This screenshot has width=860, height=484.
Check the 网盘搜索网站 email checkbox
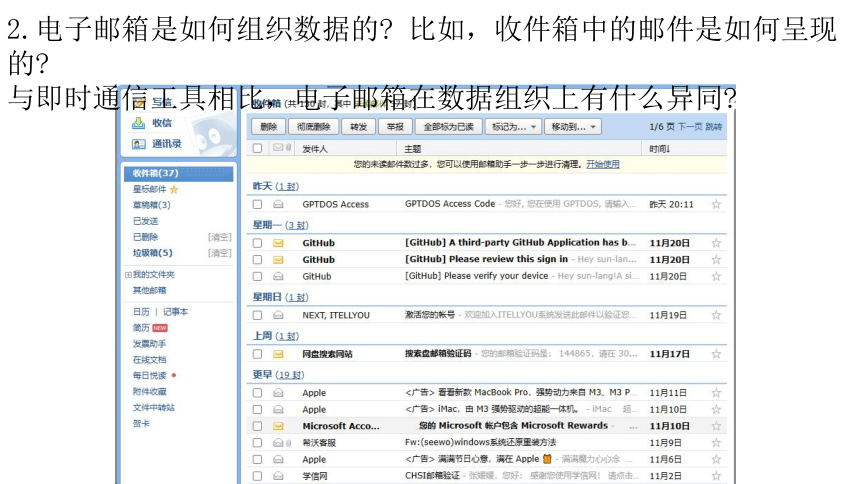257,354
